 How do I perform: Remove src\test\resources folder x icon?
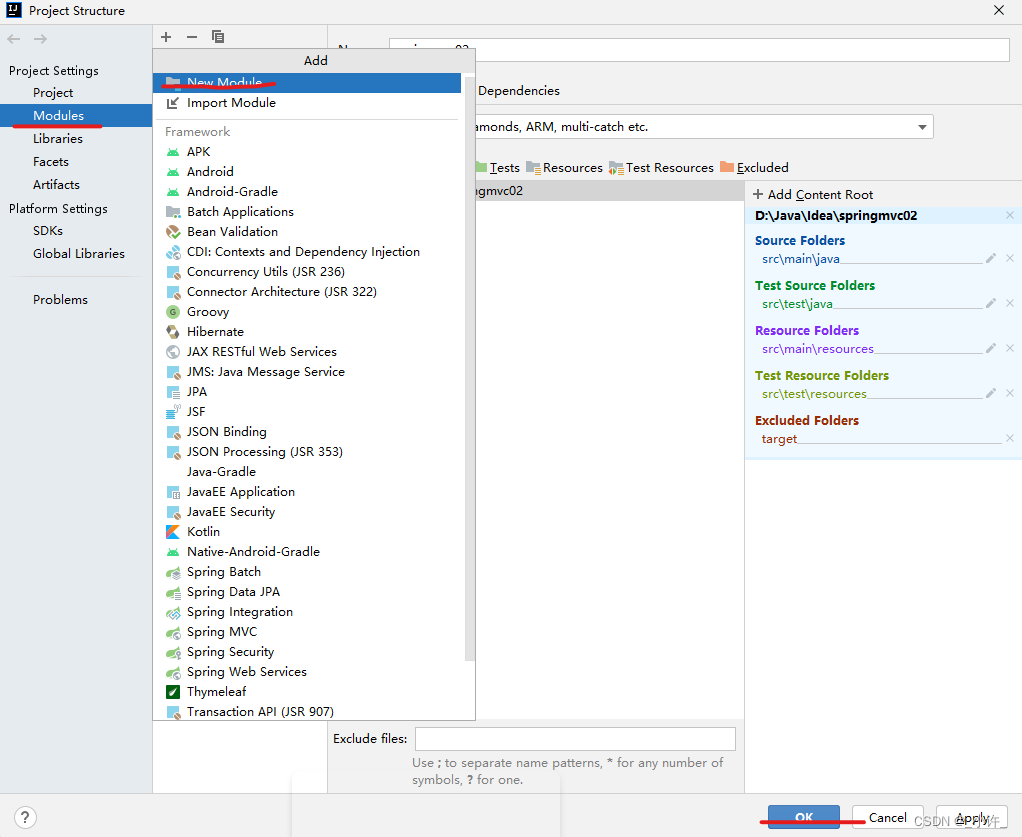[x=1010, y=393]
